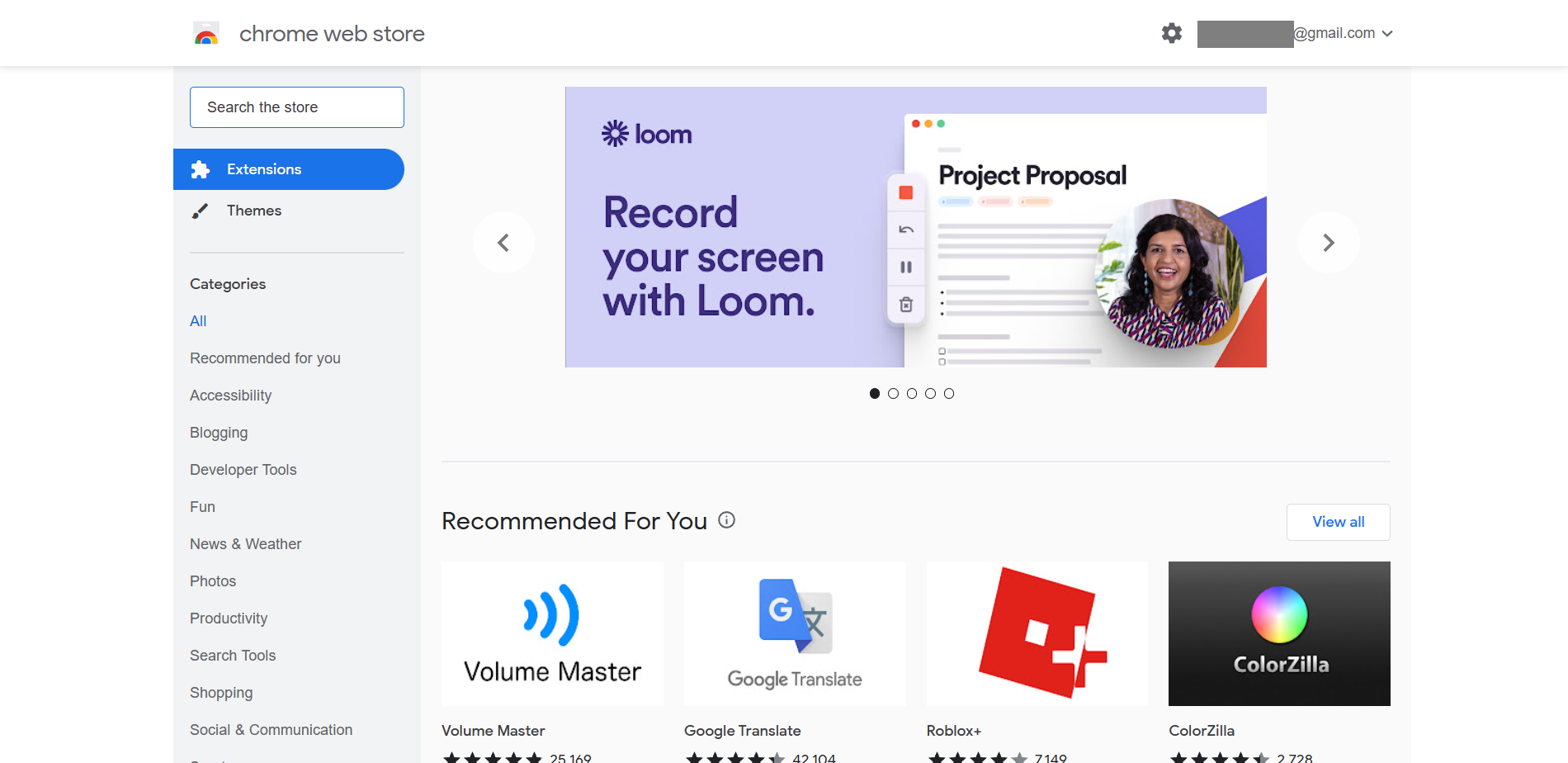
Task: Open the Photos category
Action: 213,581
